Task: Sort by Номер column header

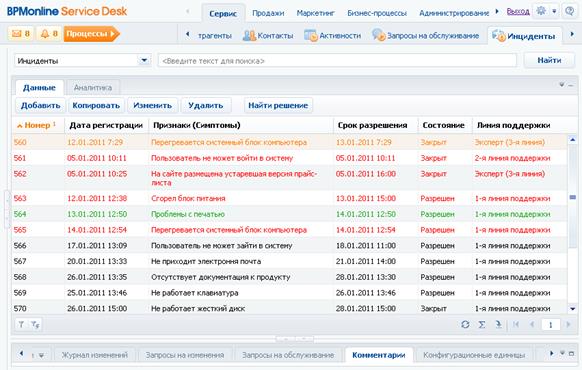Action: (x=38, y=125)
